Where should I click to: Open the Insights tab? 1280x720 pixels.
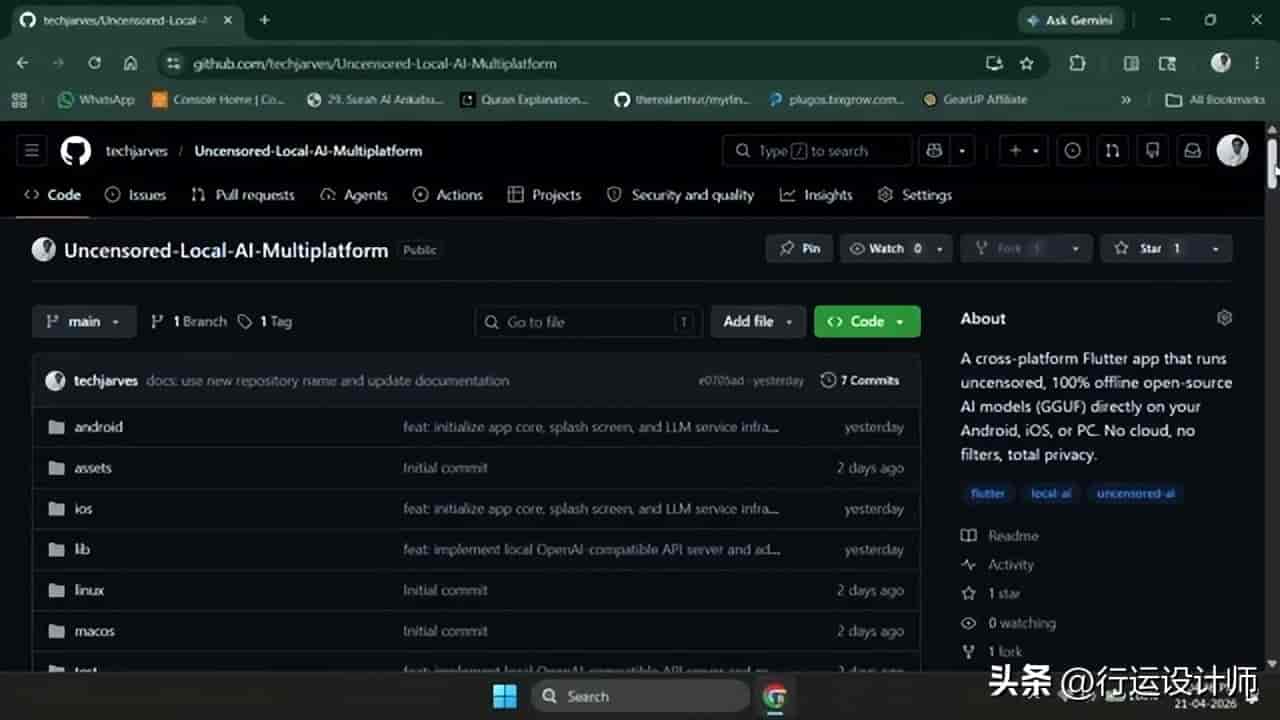(x=817, y=195)
